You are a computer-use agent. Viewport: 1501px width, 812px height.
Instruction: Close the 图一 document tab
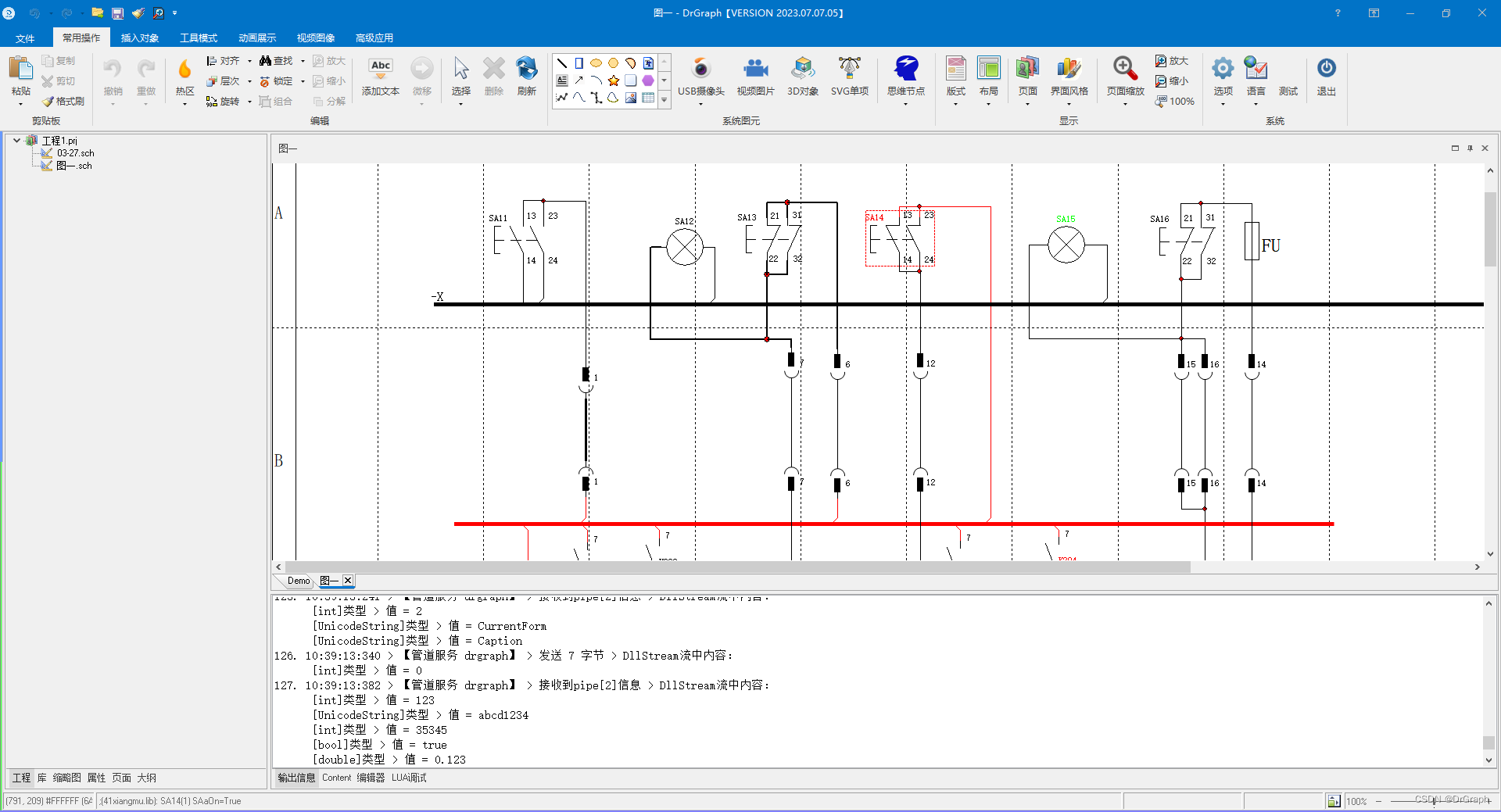(x=348, y=581)
